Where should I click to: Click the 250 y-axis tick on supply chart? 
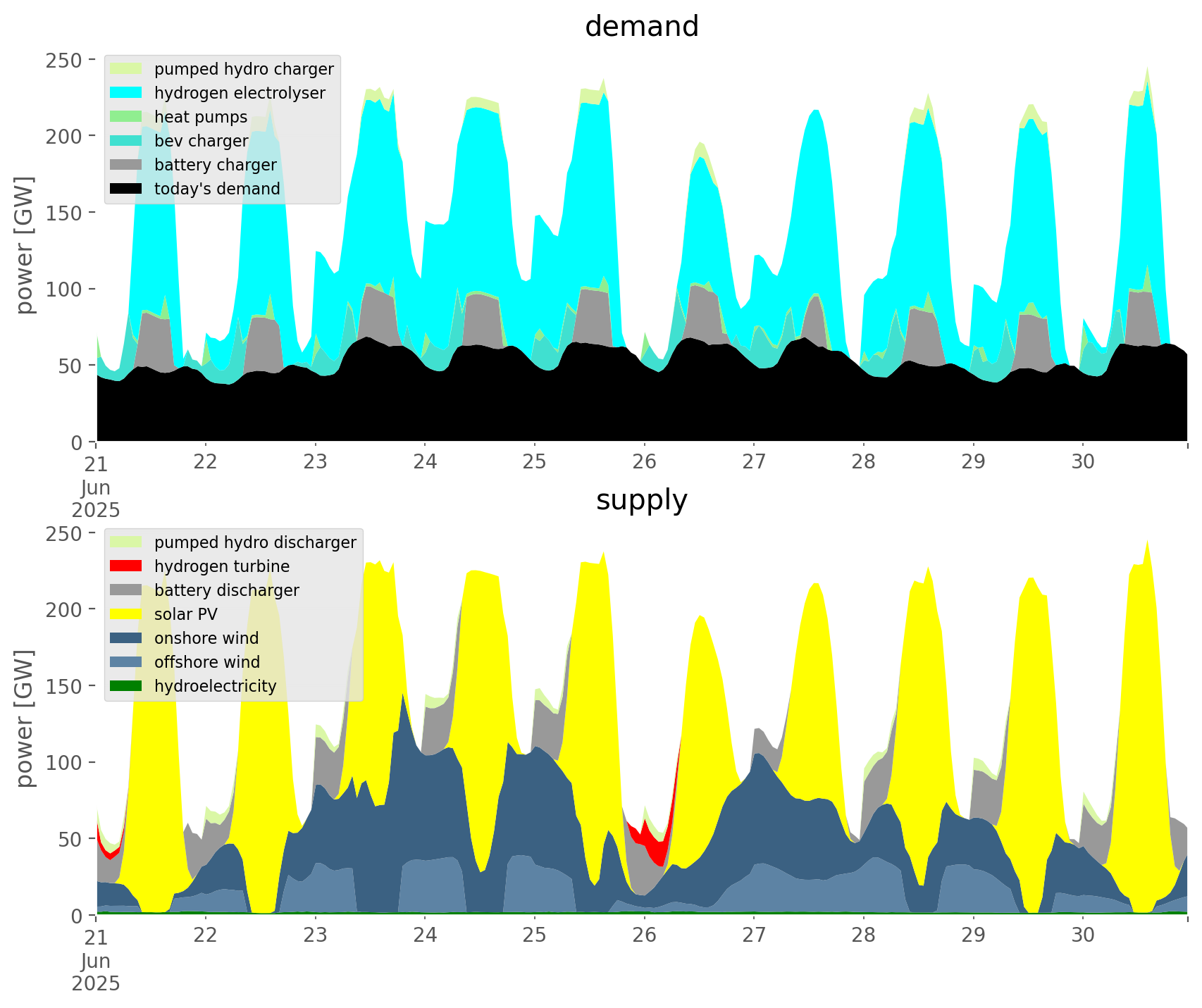(x=64, y=534)
